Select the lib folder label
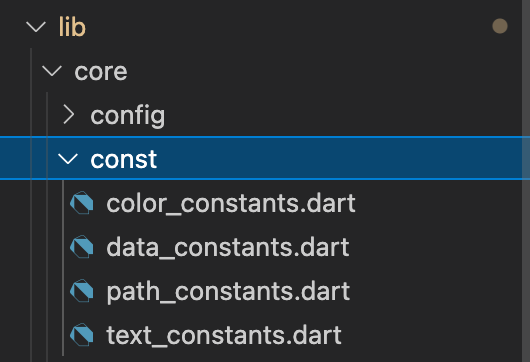 coord(72,27)
